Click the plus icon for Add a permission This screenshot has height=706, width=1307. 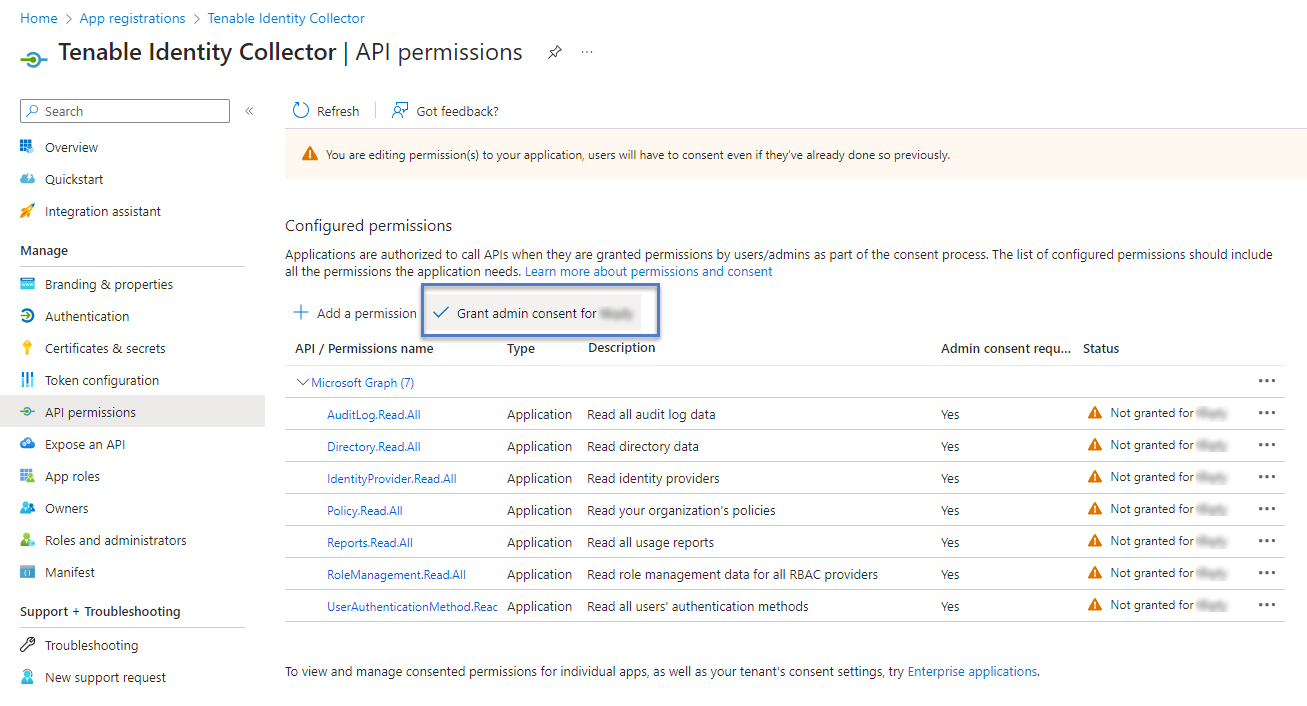(300, 313)
